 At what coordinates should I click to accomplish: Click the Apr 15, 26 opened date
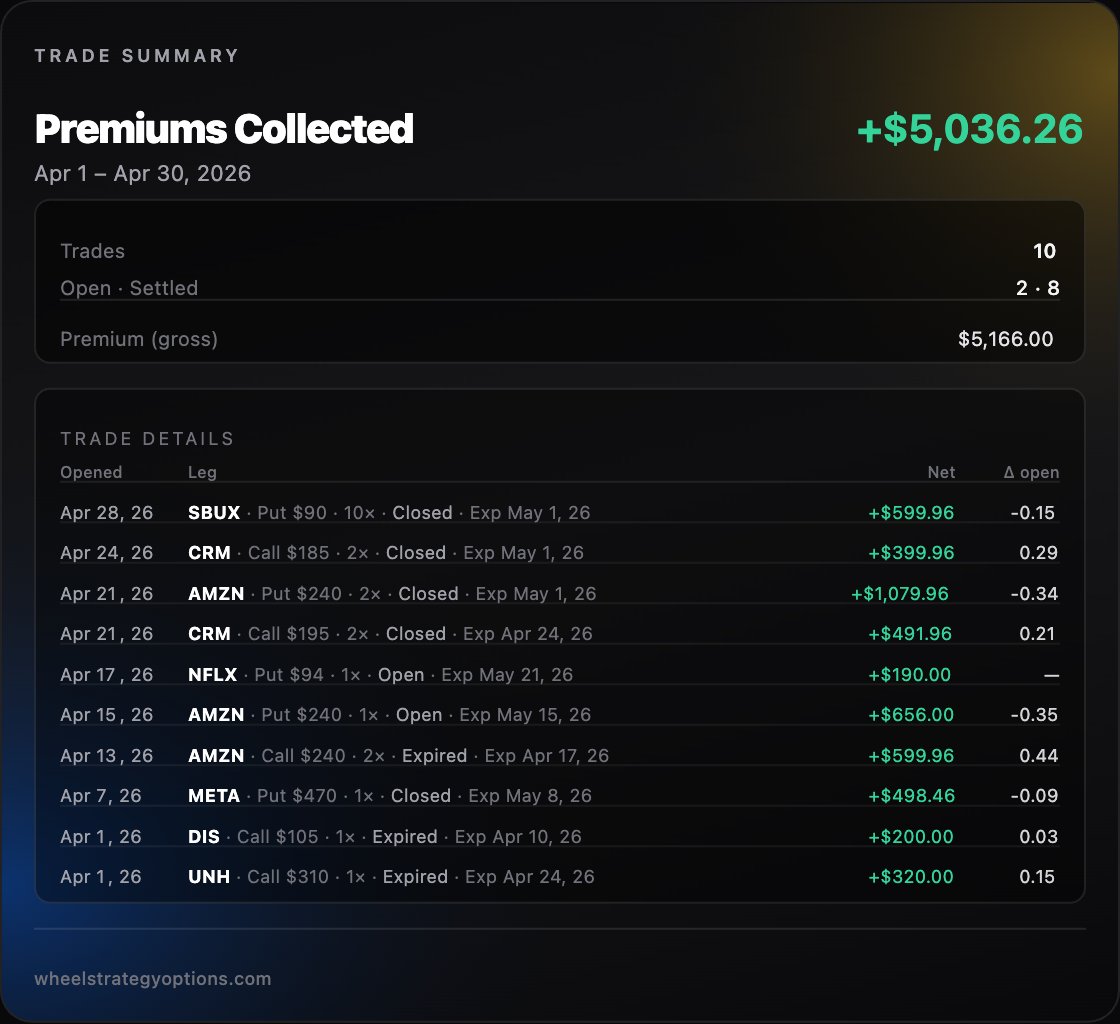tap(106, 715)
